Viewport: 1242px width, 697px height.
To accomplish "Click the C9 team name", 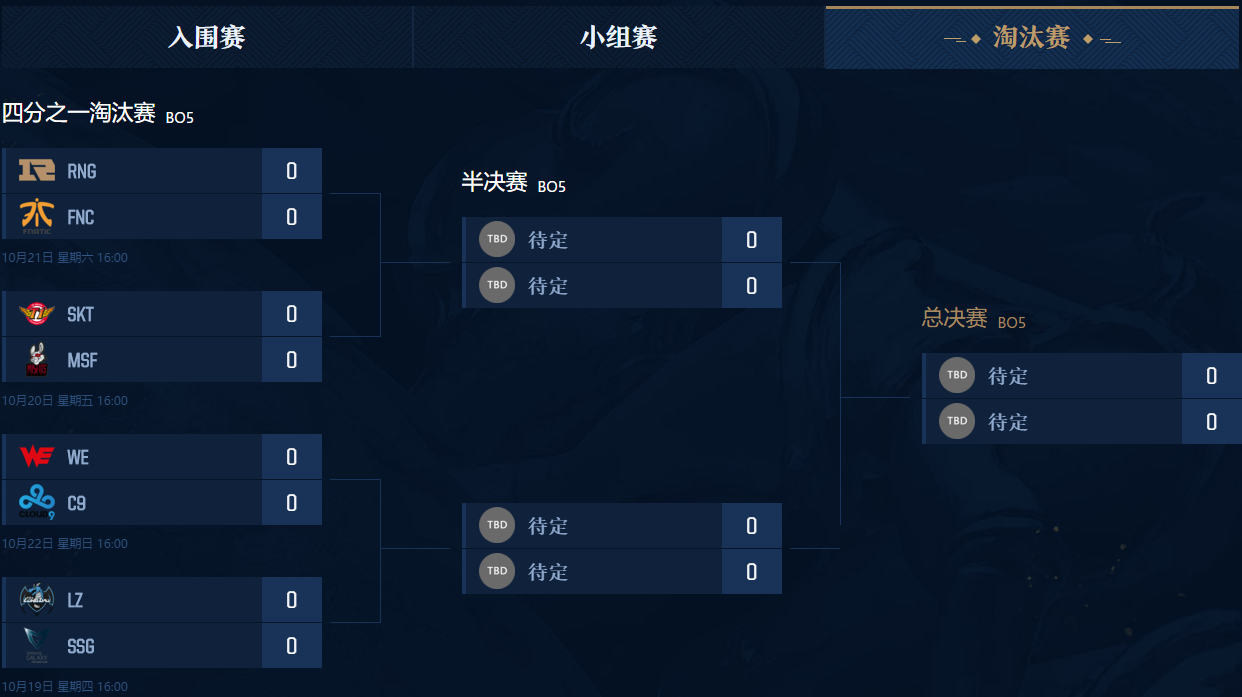I will coord(77,503).
